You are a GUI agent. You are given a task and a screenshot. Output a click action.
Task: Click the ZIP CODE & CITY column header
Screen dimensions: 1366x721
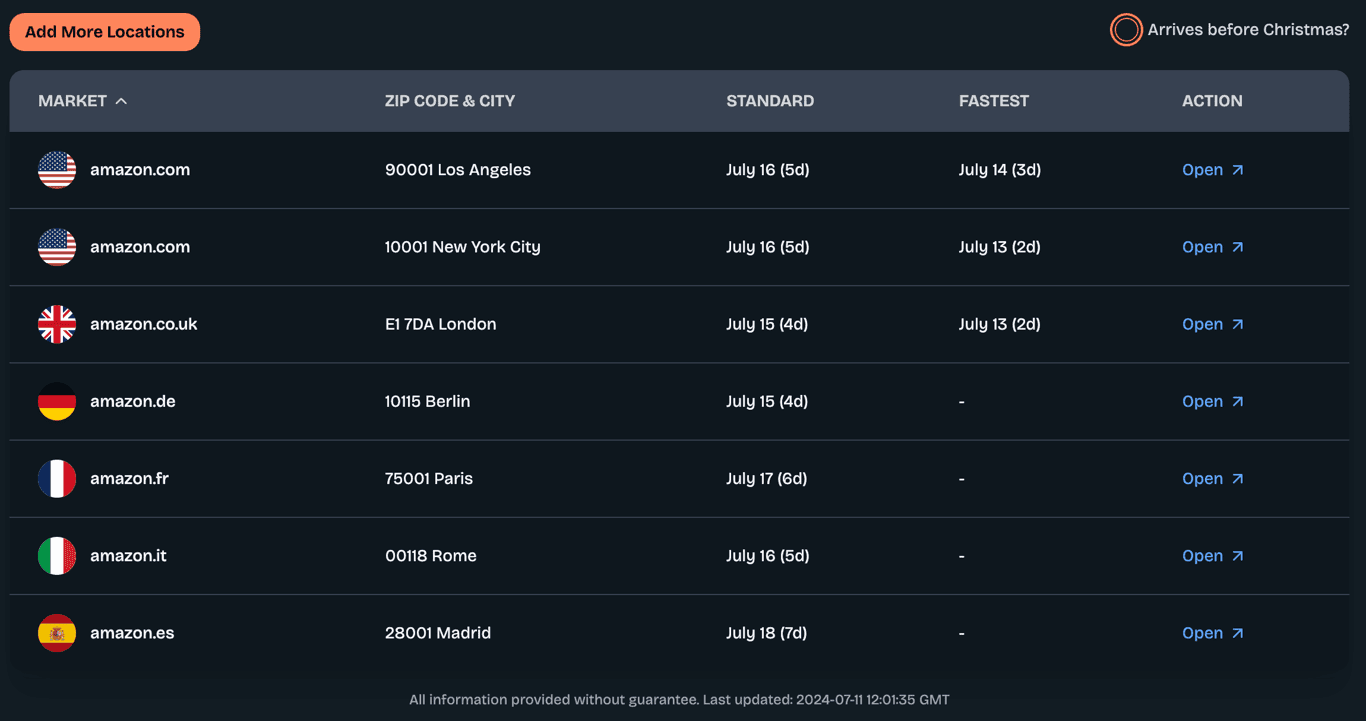(x=450, y=101)
